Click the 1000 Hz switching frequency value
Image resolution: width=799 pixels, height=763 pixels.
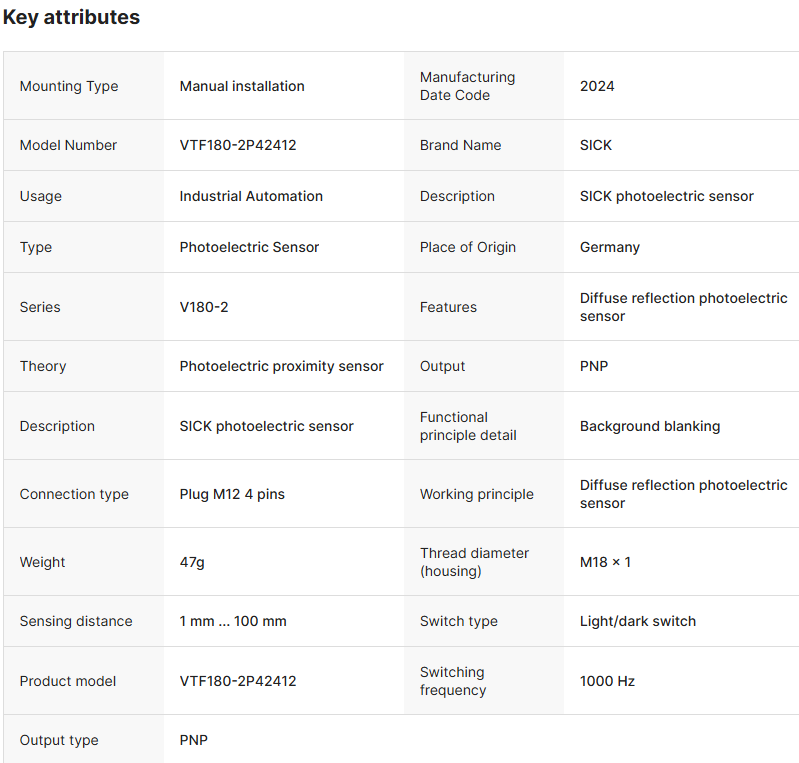tap(607, 681)
